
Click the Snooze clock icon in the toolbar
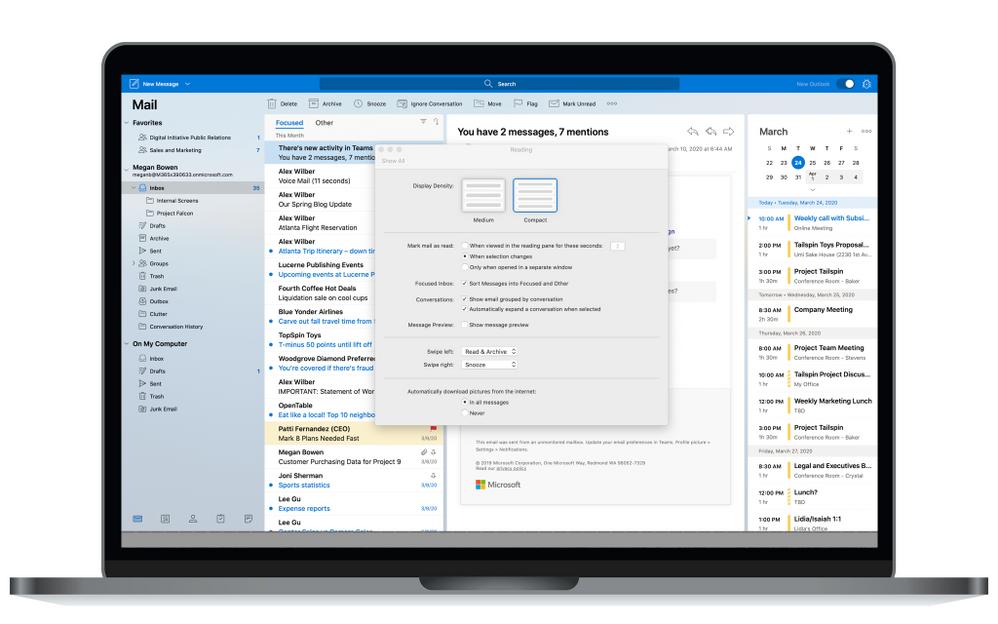click(358, 103)
